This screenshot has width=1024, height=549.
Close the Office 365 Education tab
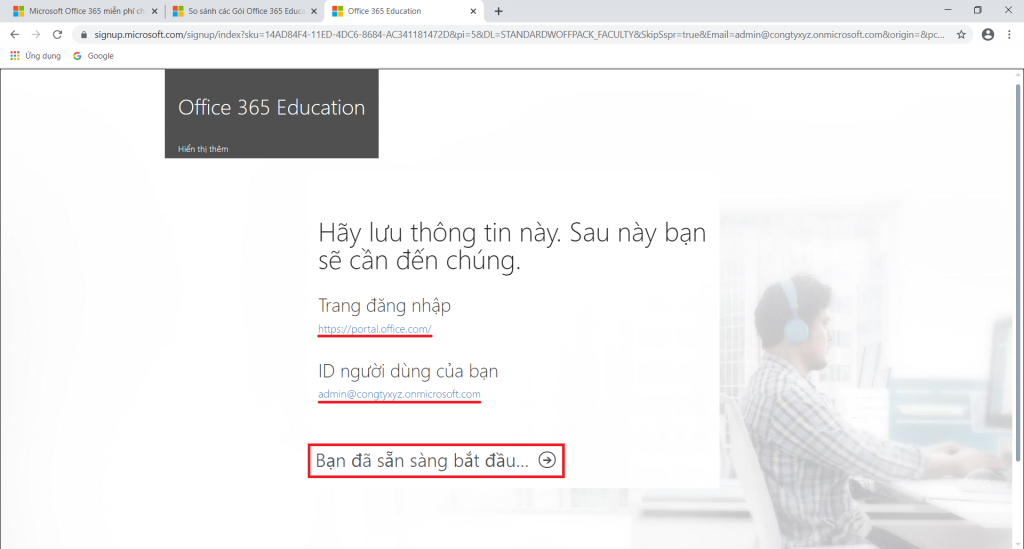coord(473,11)
